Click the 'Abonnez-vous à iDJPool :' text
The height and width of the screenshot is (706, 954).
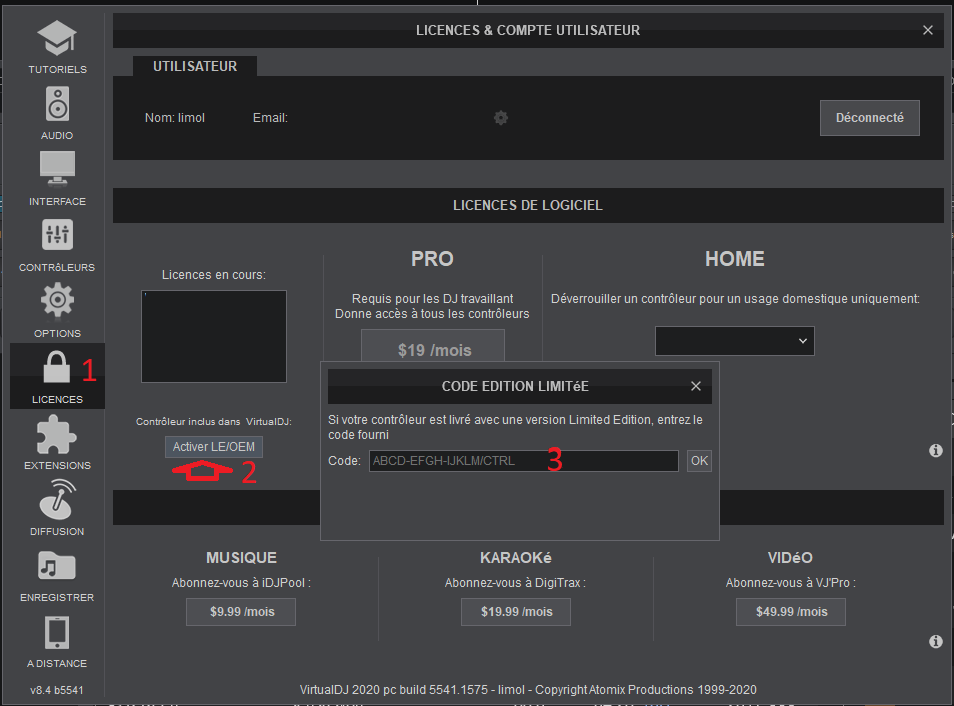click(241, 582)
